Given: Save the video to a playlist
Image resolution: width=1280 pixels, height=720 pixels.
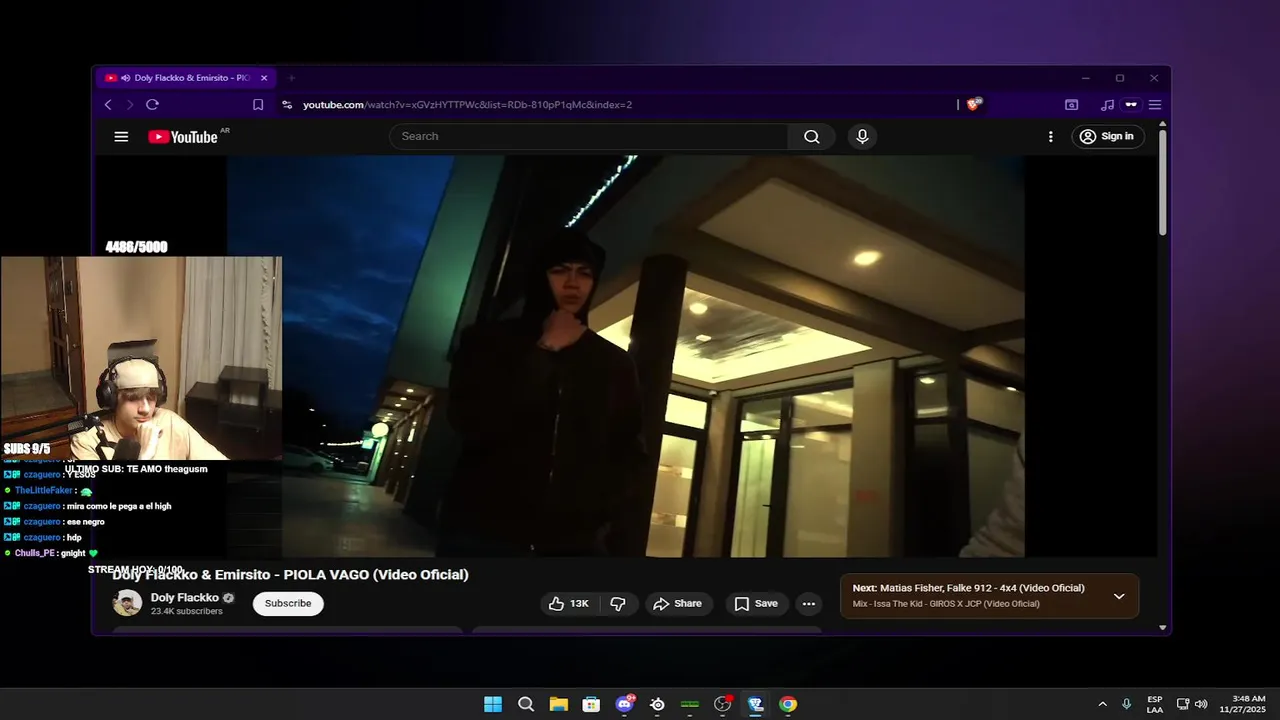Looking at the screenshot, I should point(756,603).
